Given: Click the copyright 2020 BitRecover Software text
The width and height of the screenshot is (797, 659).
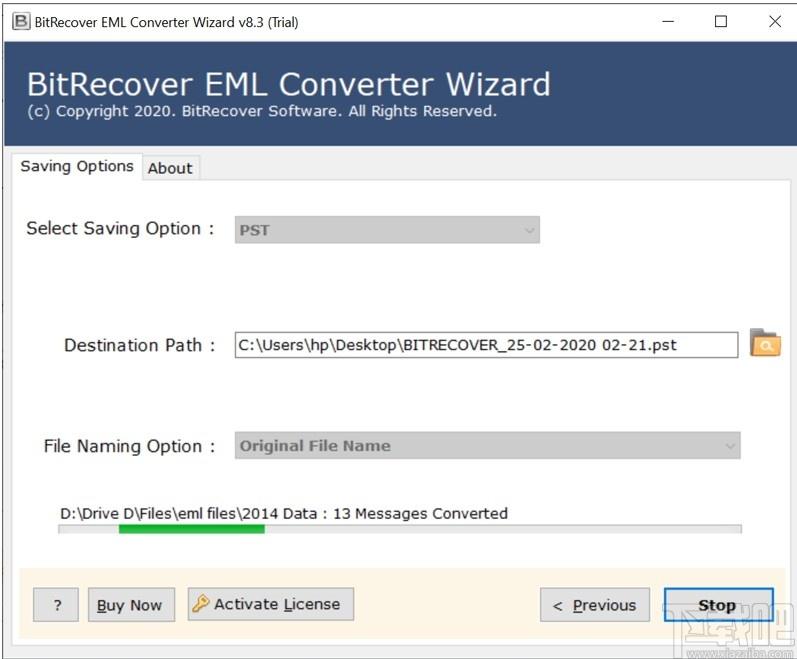Looking at the screenshot, I should coord(262,111).
